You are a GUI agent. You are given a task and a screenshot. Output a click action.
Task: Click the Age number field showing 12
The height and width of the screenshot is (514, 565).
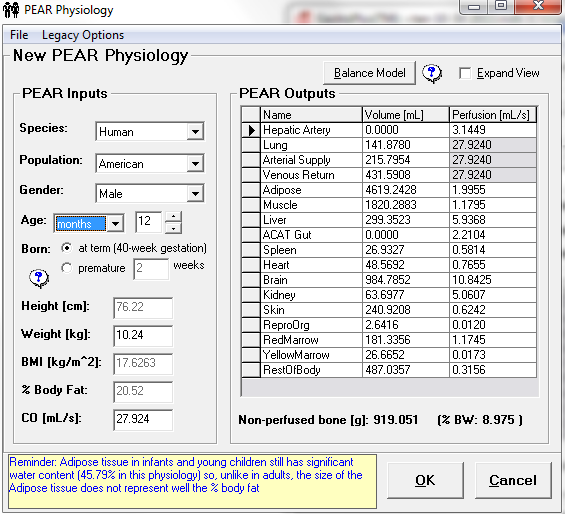coord(148,221)
